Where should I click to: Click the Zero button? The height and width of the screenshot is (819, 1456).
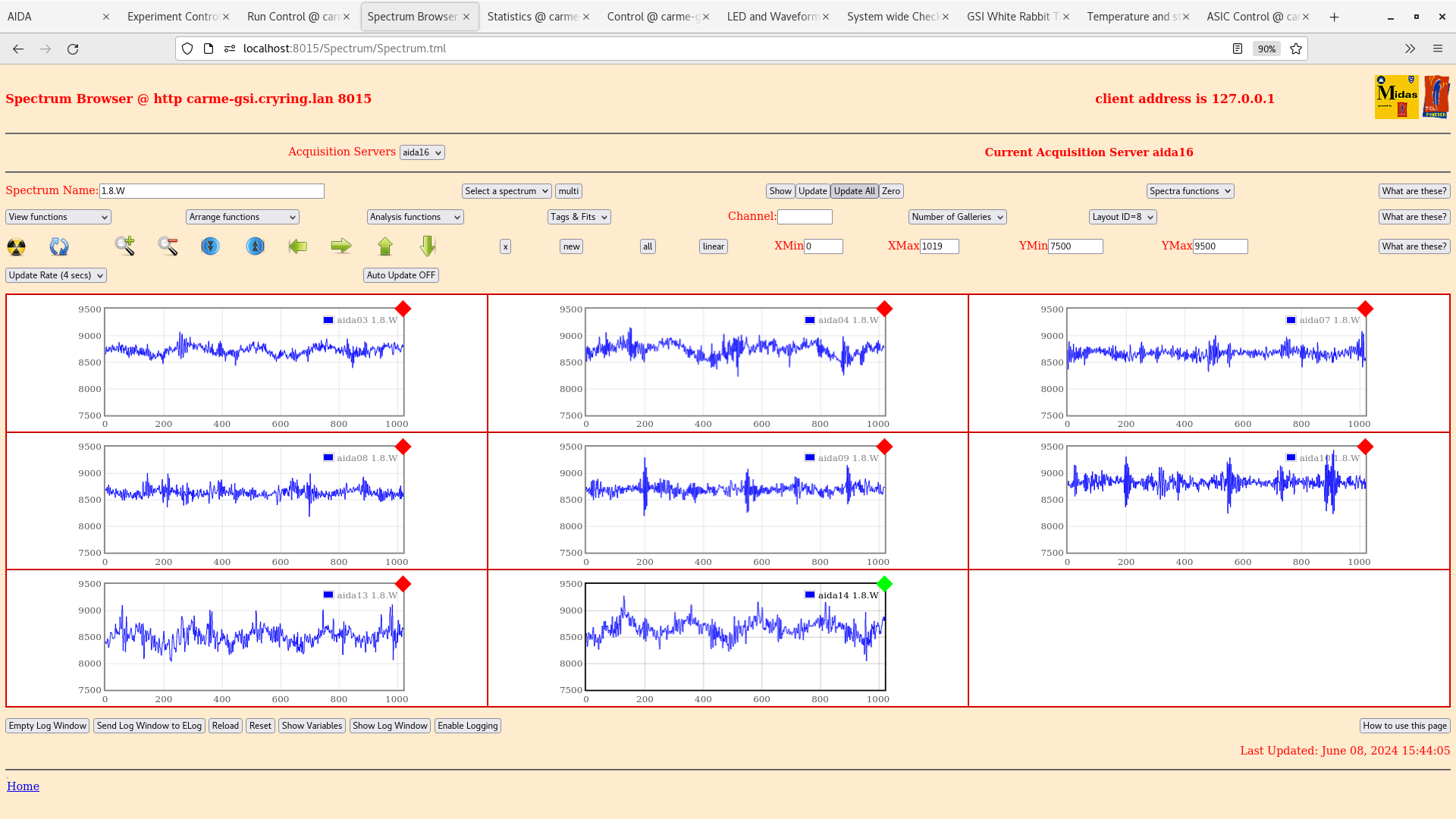[x=891, y=191]
